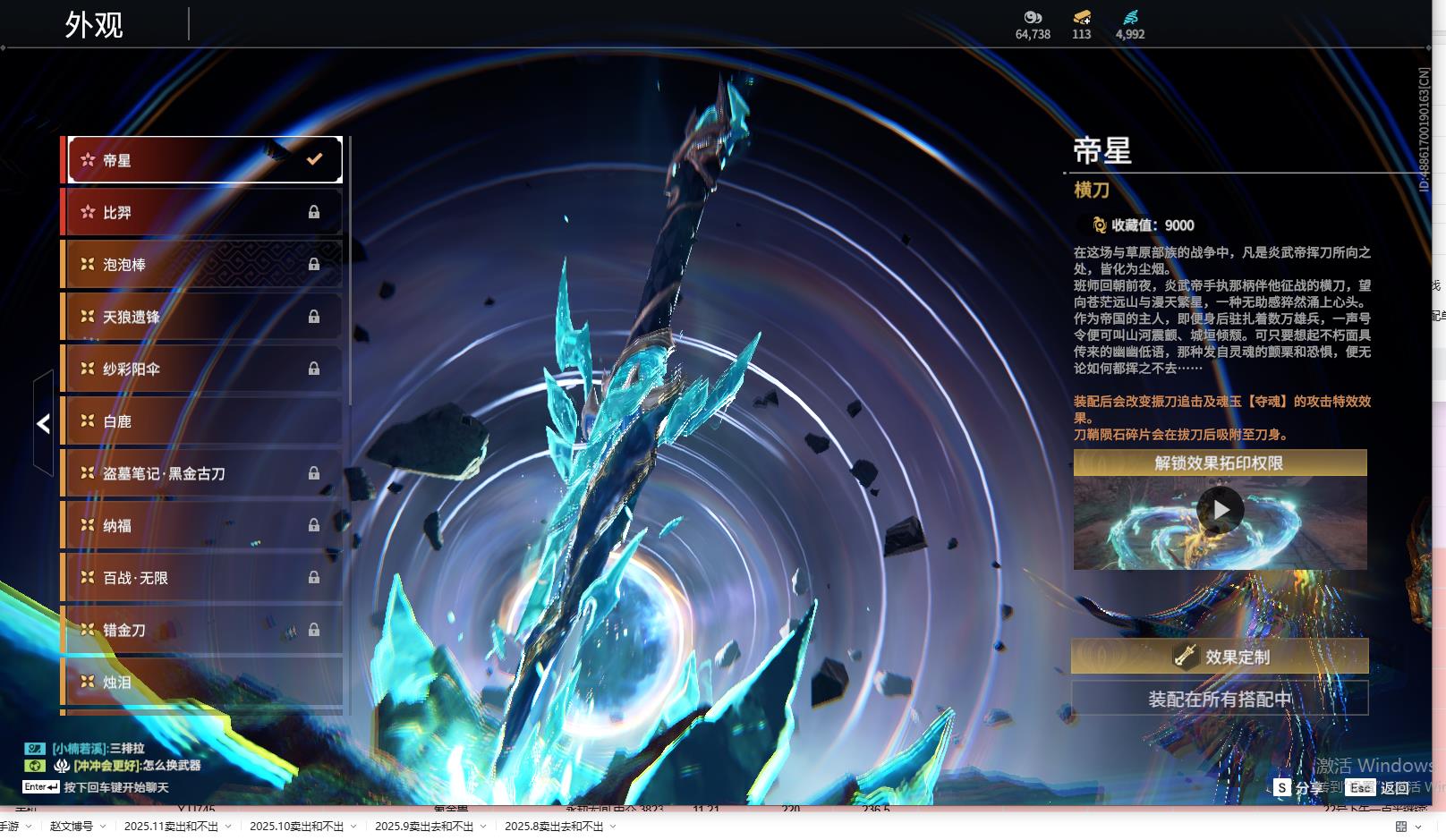Screen dimensions: 1446x840
Task: Click the lock icon on 盗墓笔记·黑金古刀
Action: (314, 472)
